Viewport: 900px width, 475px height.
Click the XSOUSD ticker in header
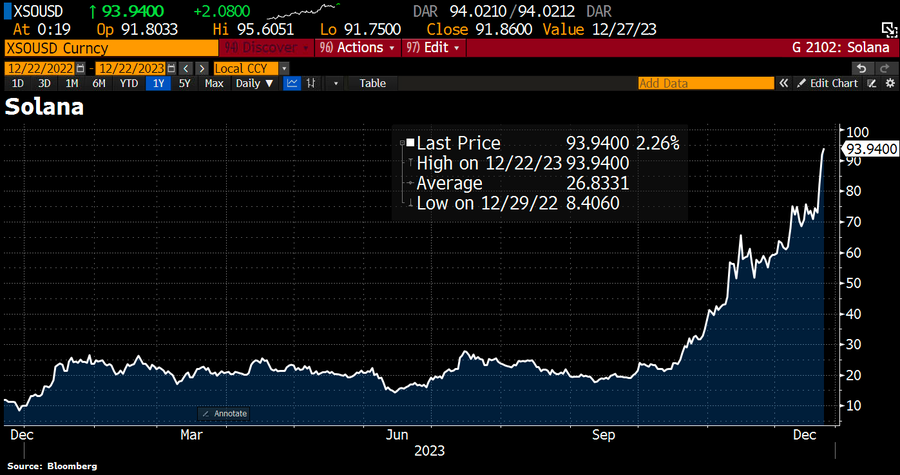tap(38, 11)
